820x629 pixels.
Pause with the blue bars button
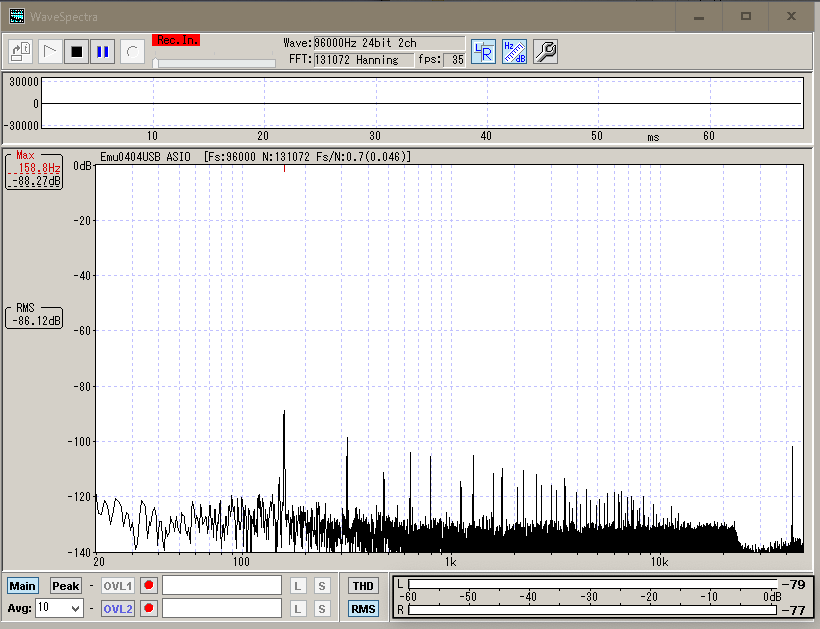tap(102, 51)
